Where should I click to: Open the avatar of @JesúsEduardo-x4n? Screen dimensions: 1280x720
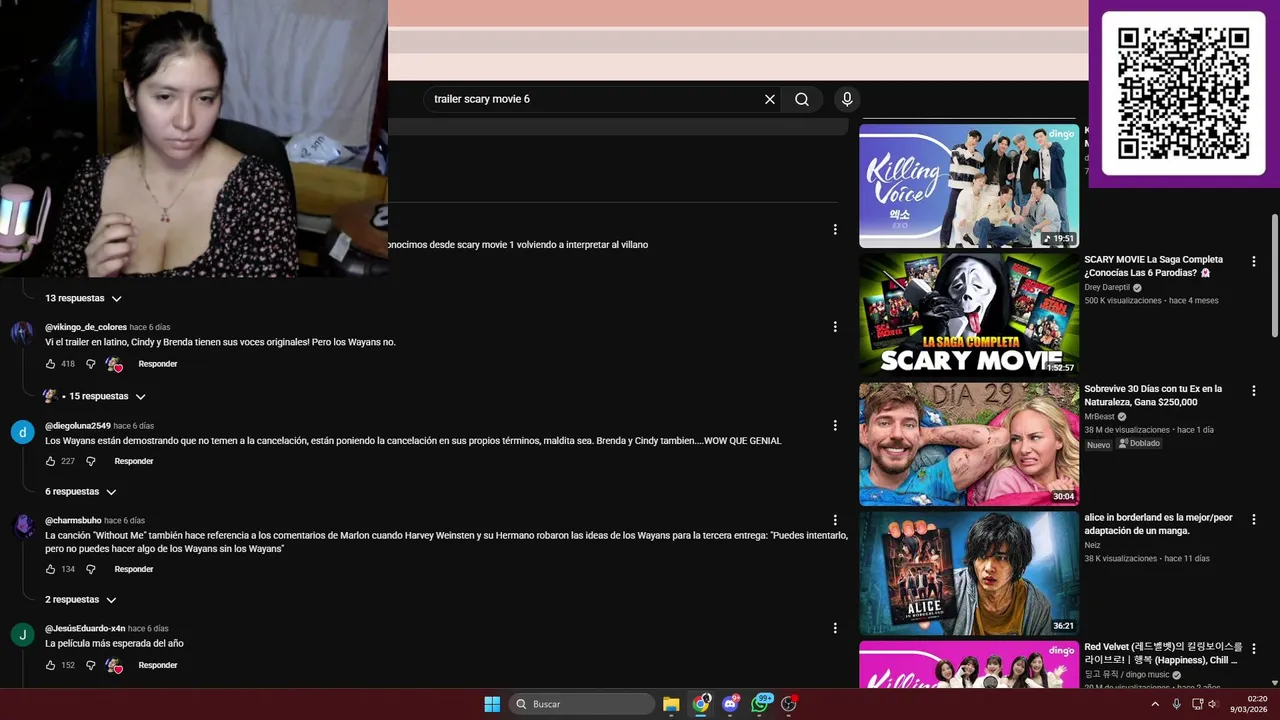[22, 635]
